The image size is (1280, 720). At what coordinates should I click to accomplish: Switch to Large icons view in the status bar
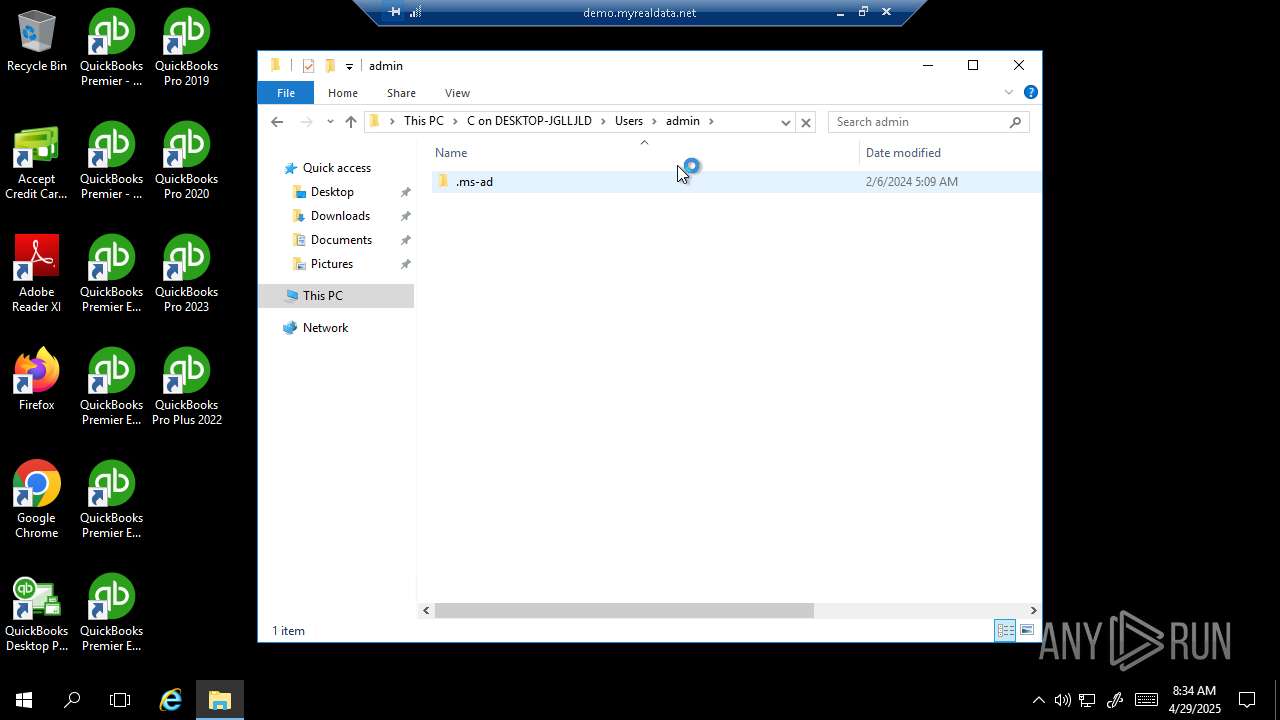1027,630
